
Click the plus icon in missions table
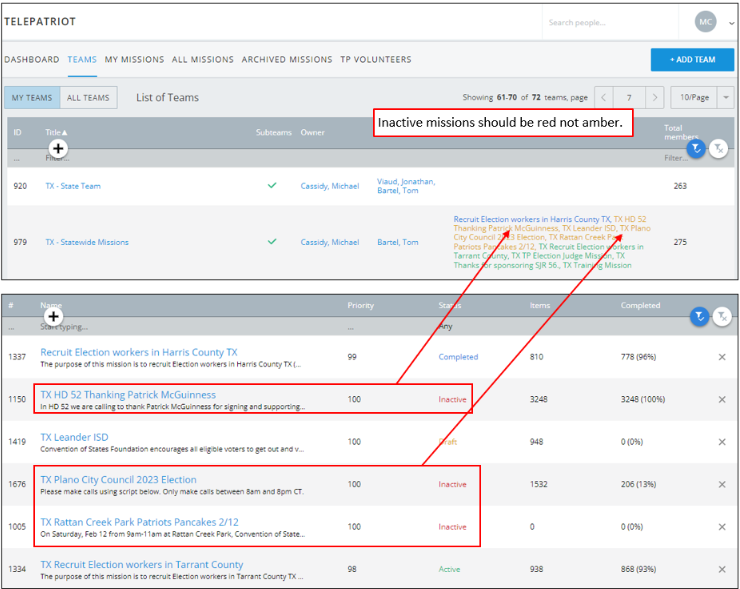pyautogui.click(x=55, y=316)
